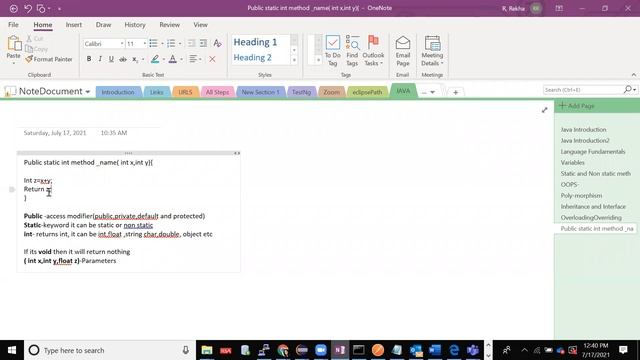The height and width of the screenshot is (360, 640).
Task: Toggle Subscript formatting
Action: point(135,59)
